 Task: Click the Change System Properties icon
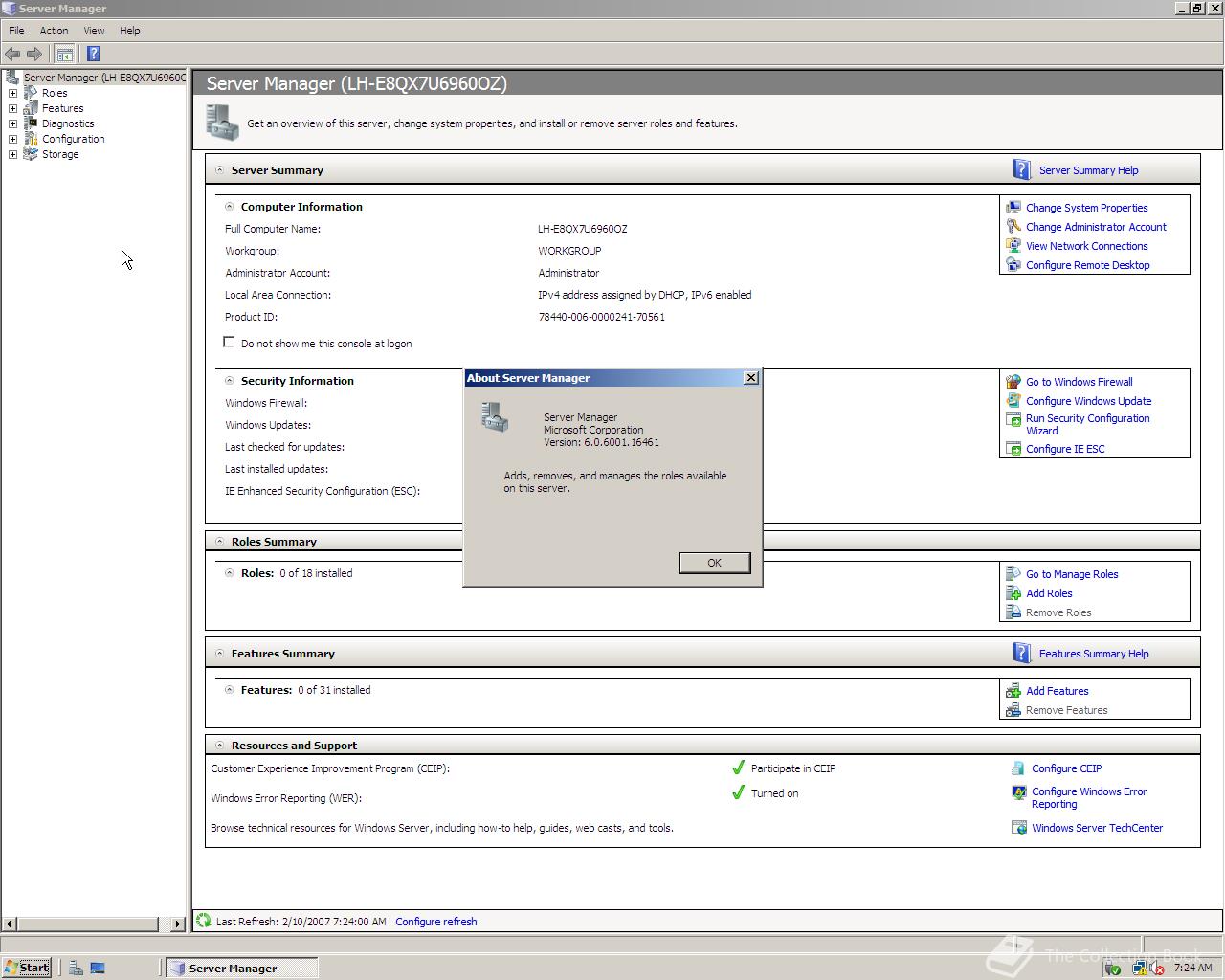[x=1013, y=207]
